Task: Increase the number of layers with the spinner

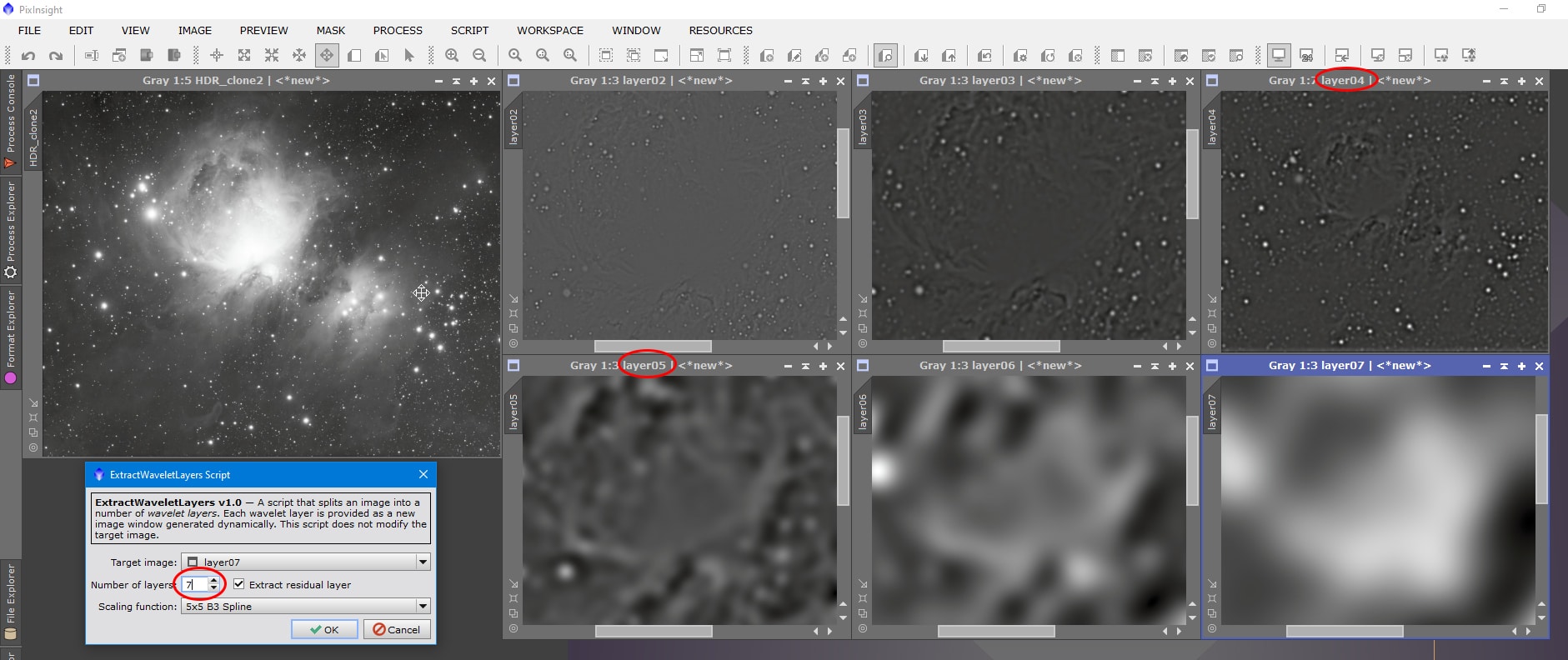Action: (214, 580)
